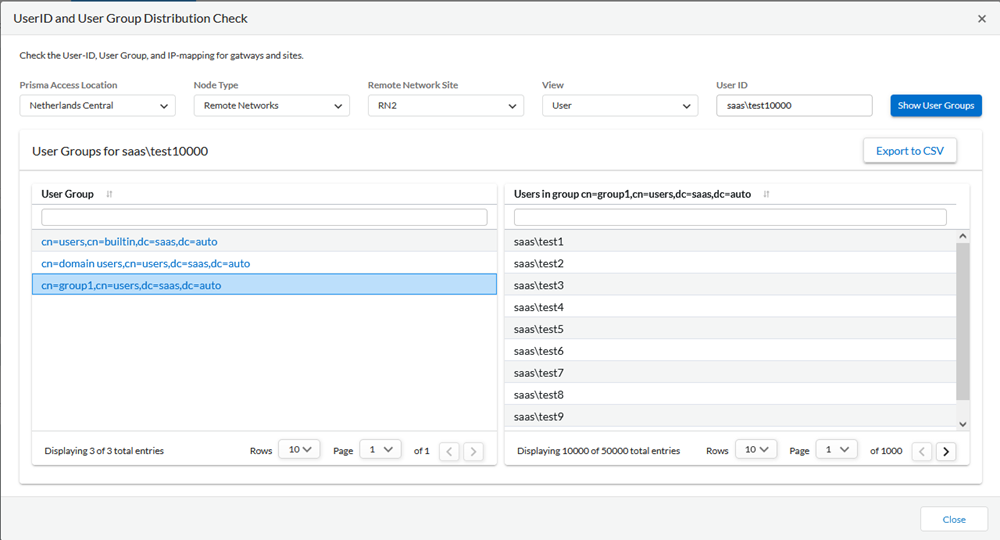The width and height of the screenshot is (1000, 540).
Task: Expand the Node Type dropdown
Action: tap(271, 105)
